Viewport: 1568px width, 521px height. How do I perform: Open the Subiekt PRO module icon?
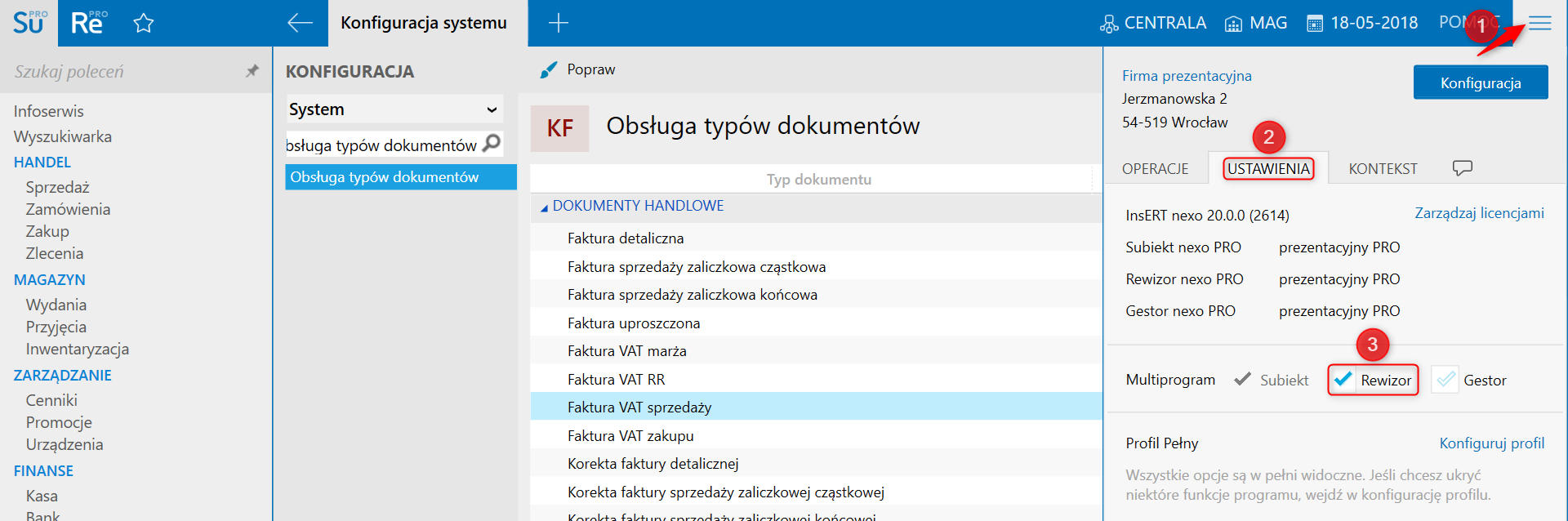[29, 23]
